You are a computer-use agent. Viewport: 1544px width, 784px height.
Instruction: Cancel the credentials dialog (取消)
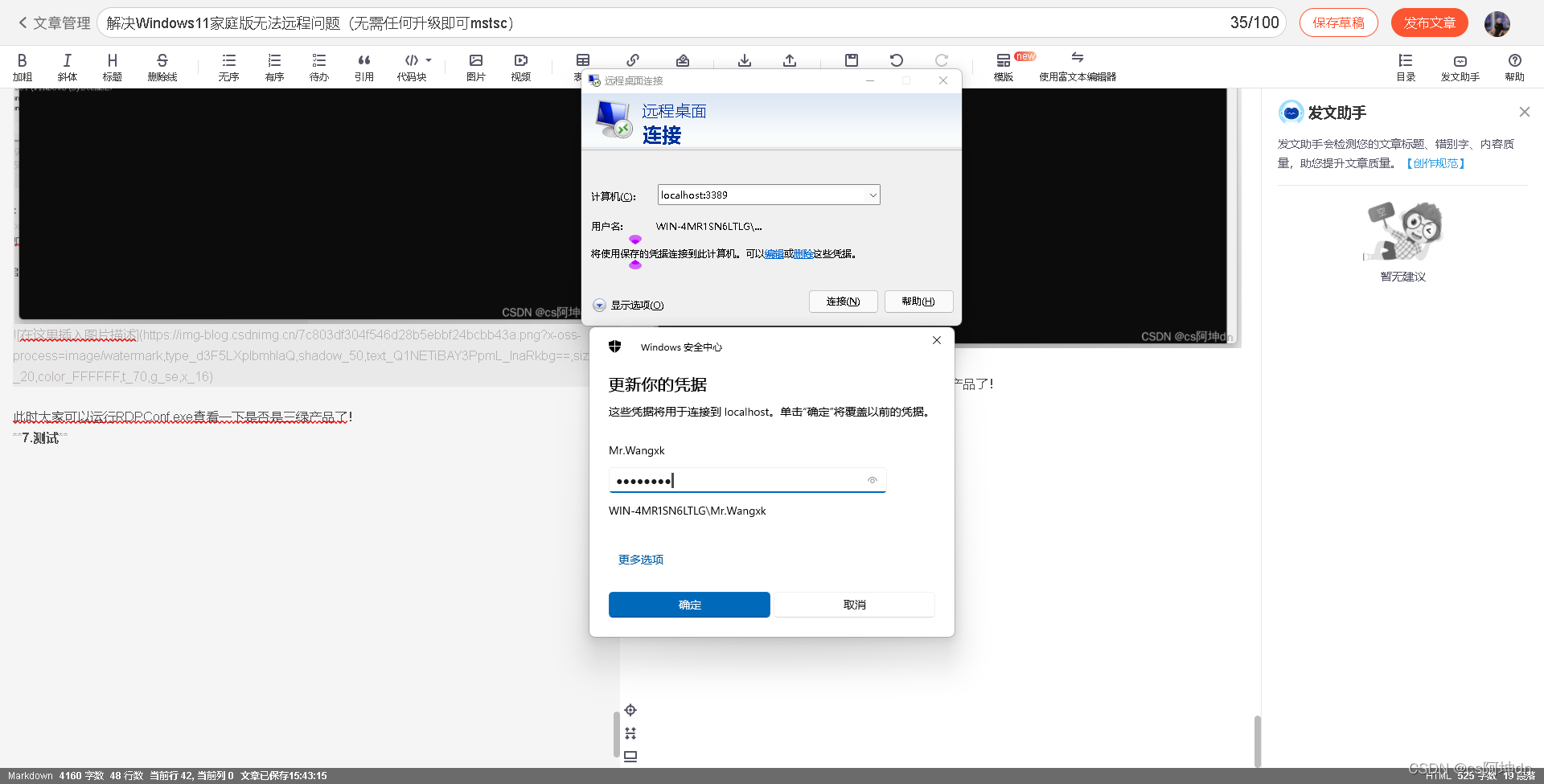pos(855,605)
